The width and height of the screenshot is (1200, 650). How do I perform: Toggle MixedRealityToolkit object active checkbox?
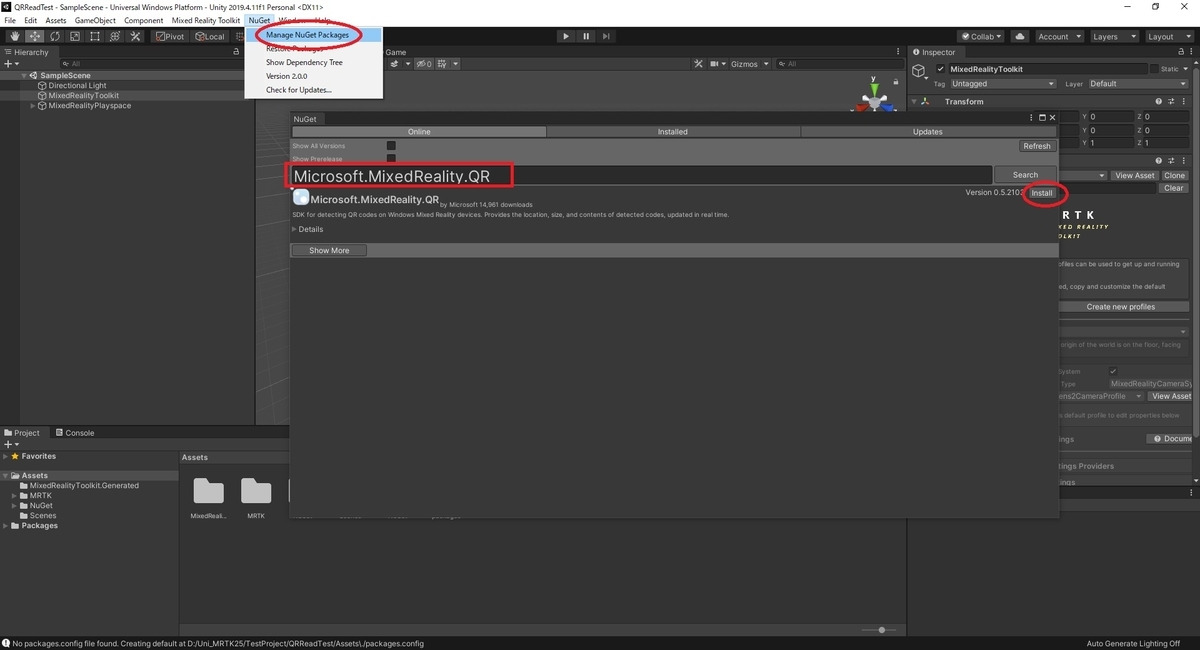941,70
